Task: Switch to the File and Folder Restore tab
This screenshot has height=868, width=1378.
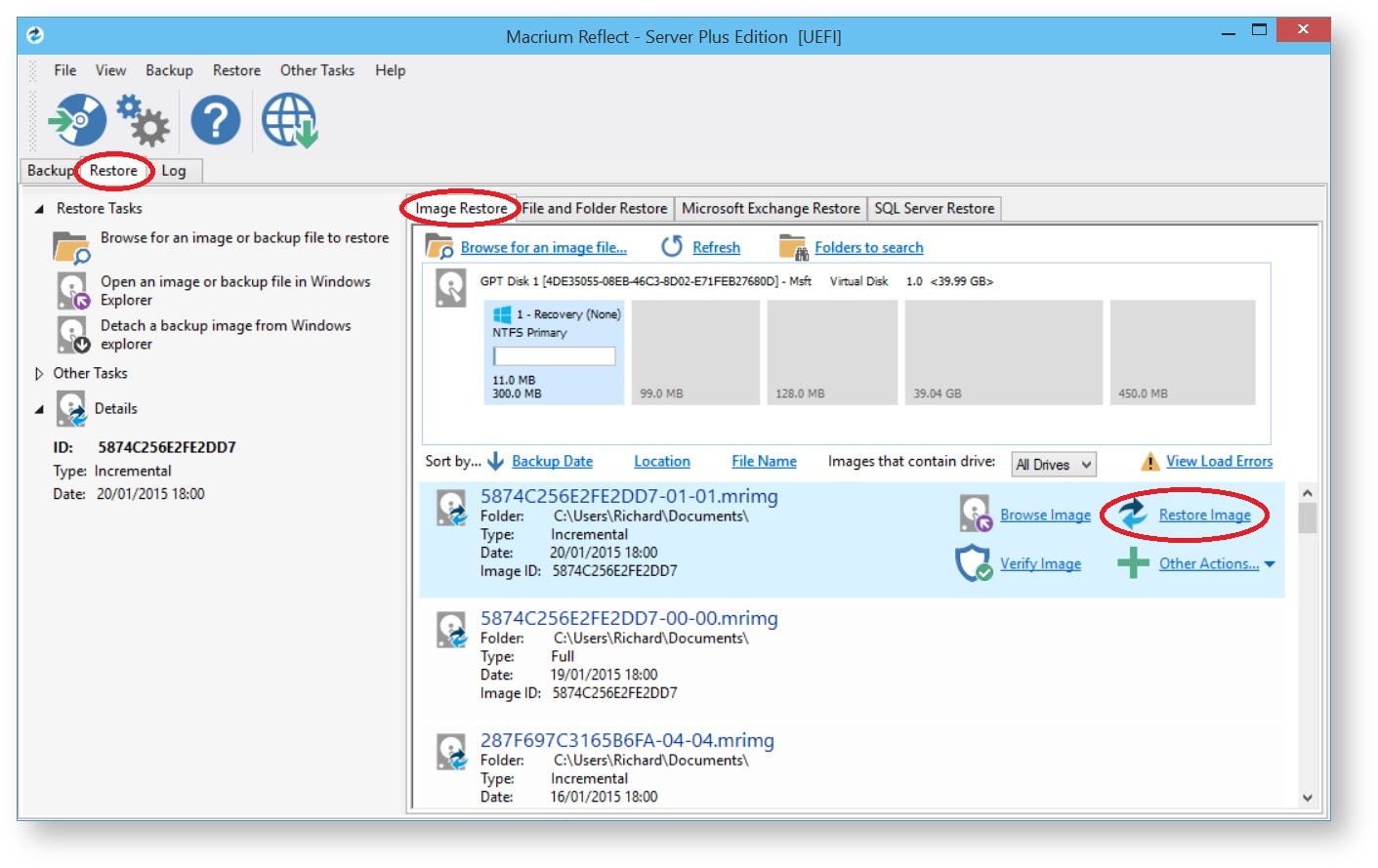Action: pos(594,208)
